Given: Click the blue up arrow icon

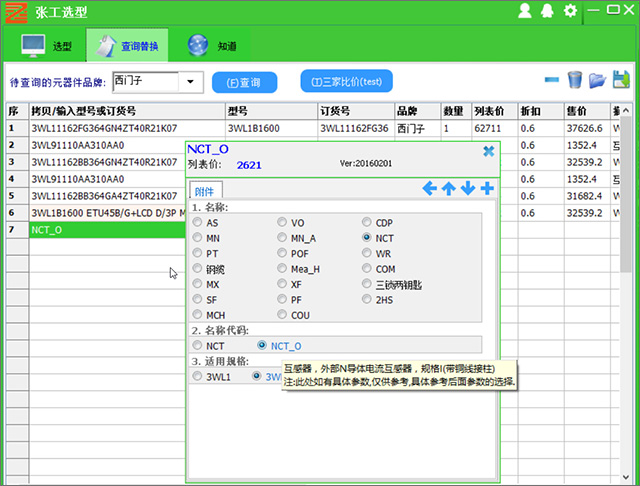Looking at the screenshot, I should point(449,188).
